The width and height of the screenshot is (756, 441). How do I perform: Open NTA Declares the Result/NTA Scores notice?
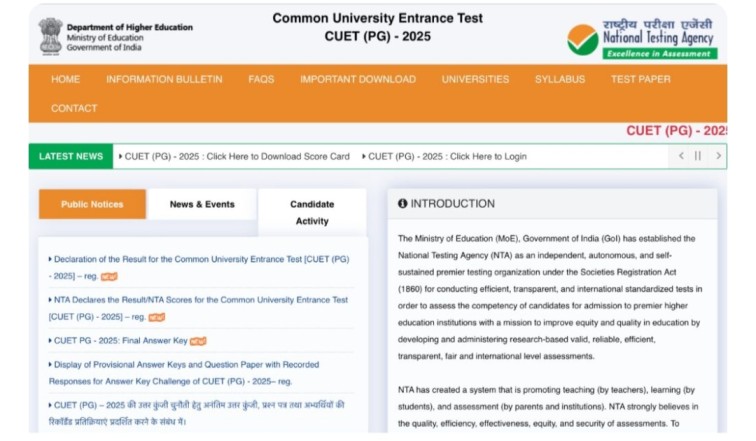coord(198,308)
